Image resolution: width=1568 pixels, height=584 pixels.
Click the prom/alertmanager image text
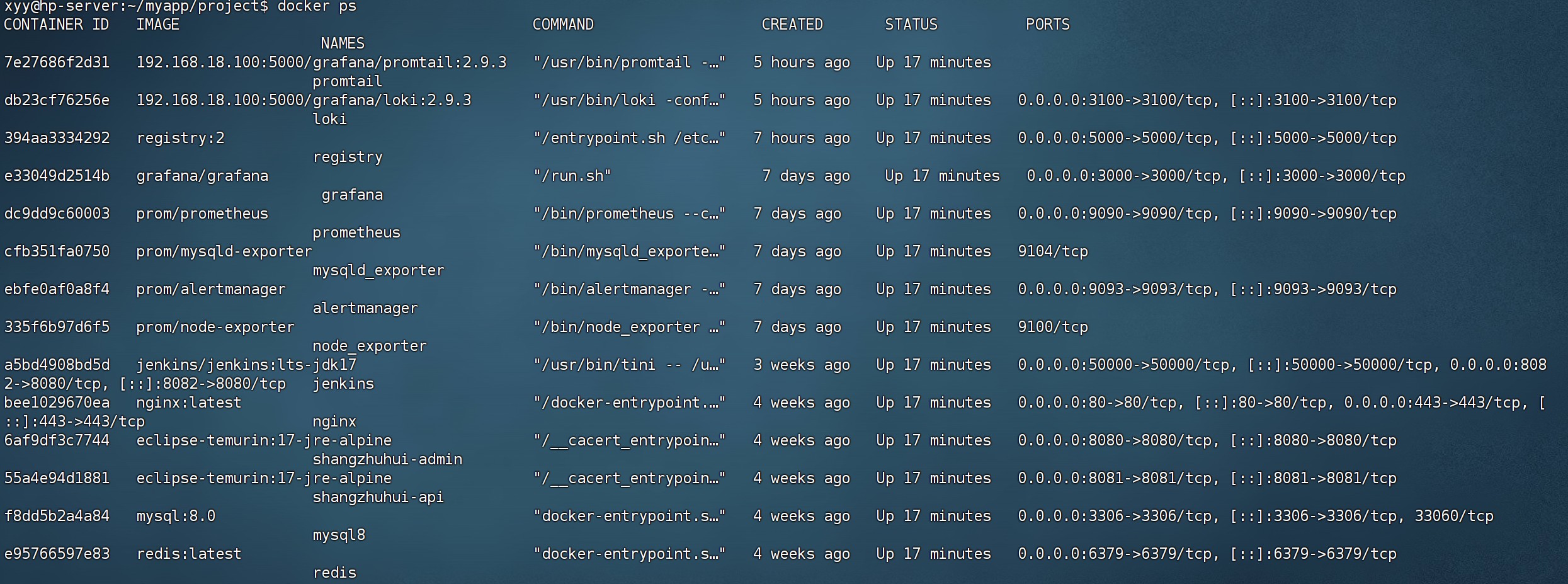211,289
